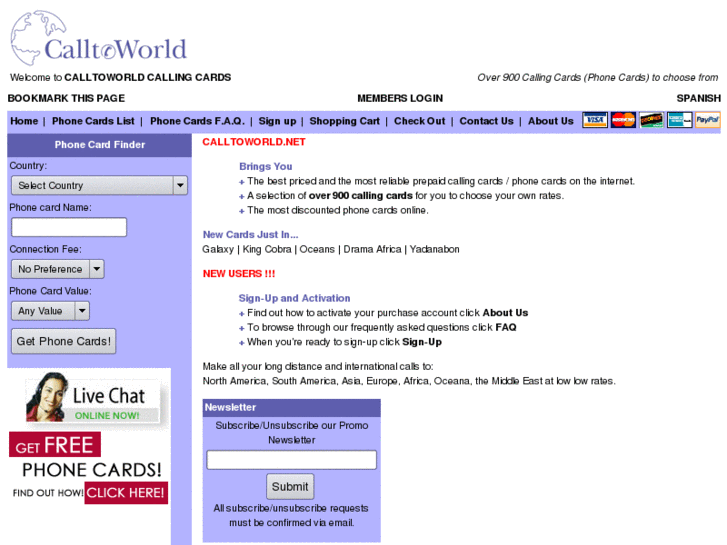
Task: Open MEMBERS LOGIN link
Action: (400, 98)
